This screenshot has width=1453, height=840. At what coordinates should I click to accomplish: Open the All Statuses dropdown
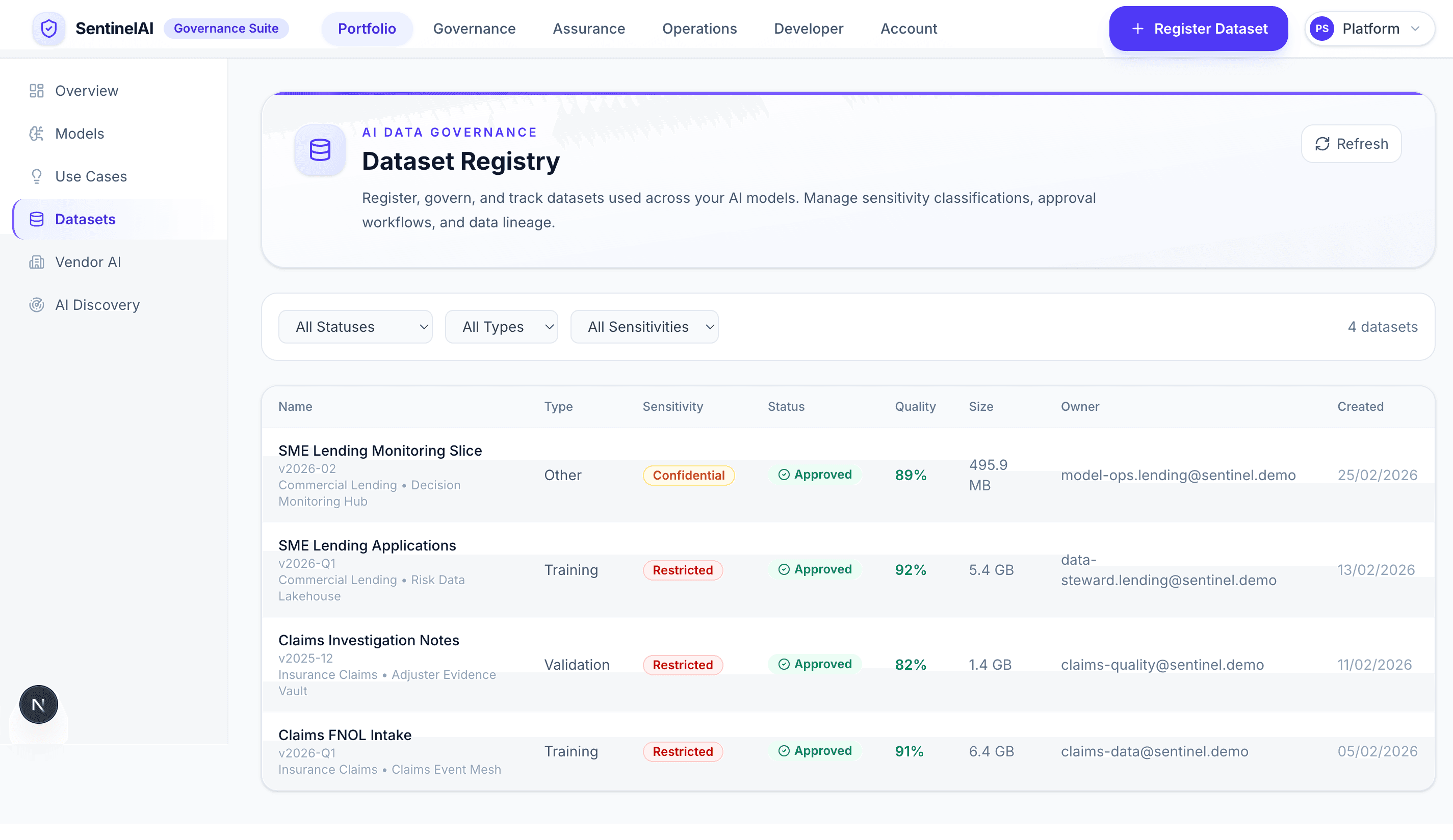click(355, 326)
